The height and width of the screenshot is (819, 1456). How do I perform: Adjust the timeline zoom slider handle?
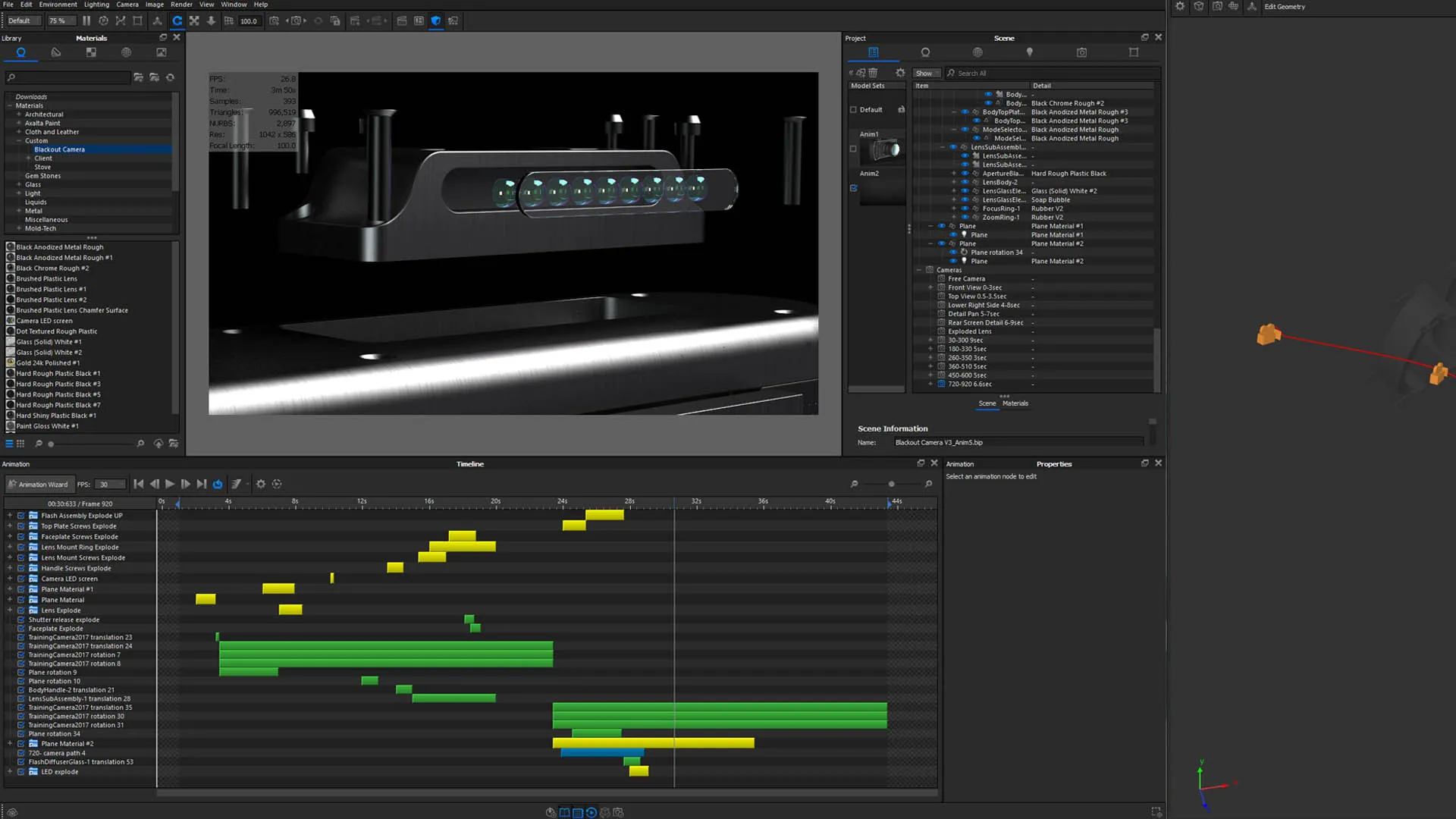[x=891, y=484]
